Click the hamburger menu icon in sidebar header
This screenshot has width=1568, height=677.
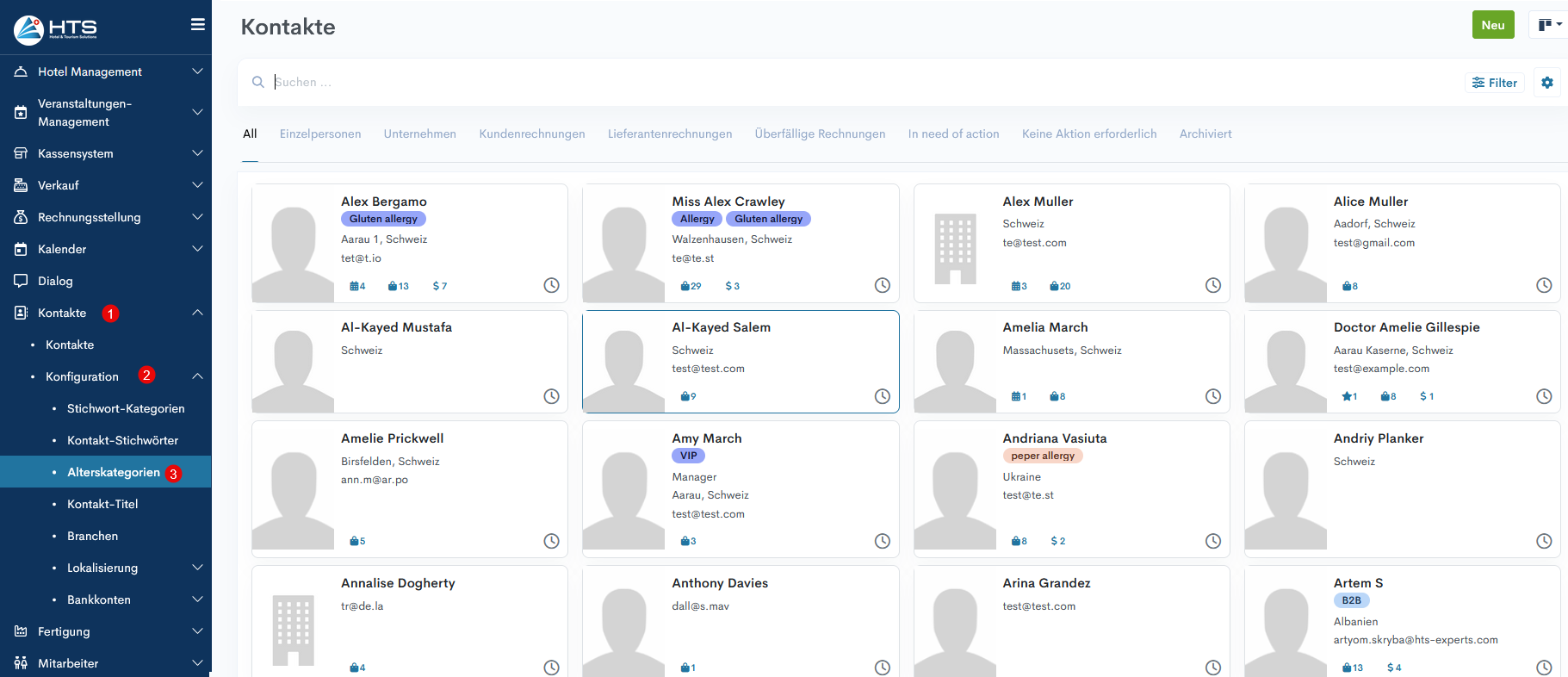[x=197, y=25]
